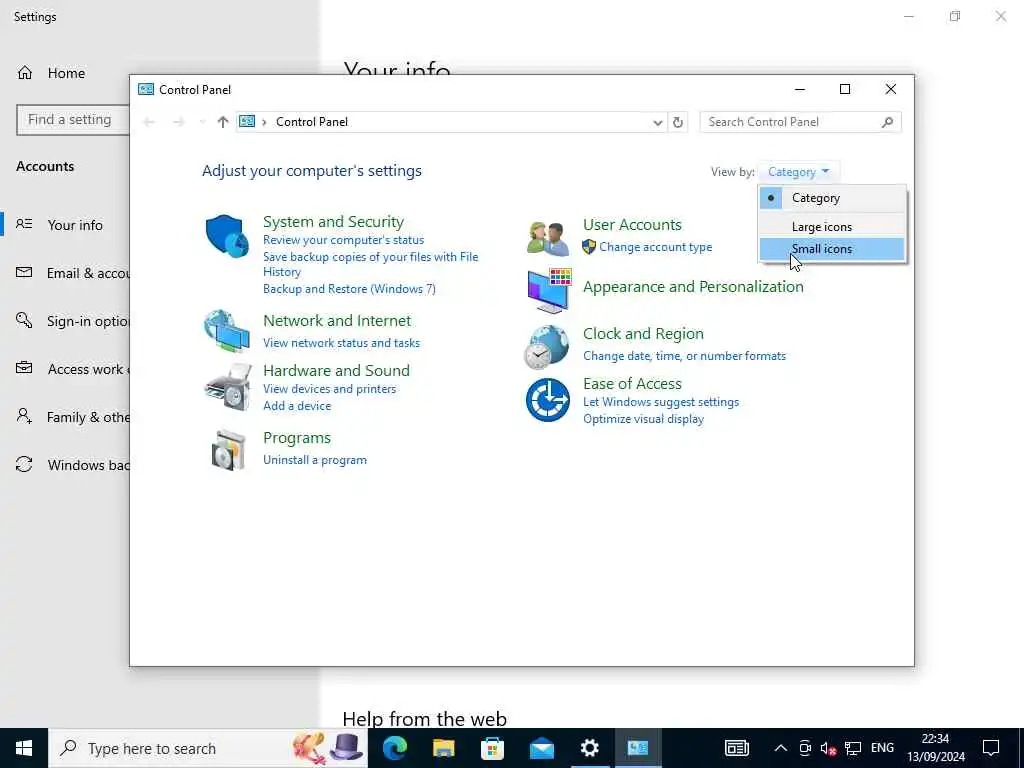Click Save backup copies with File History

[x=370, y=264]
